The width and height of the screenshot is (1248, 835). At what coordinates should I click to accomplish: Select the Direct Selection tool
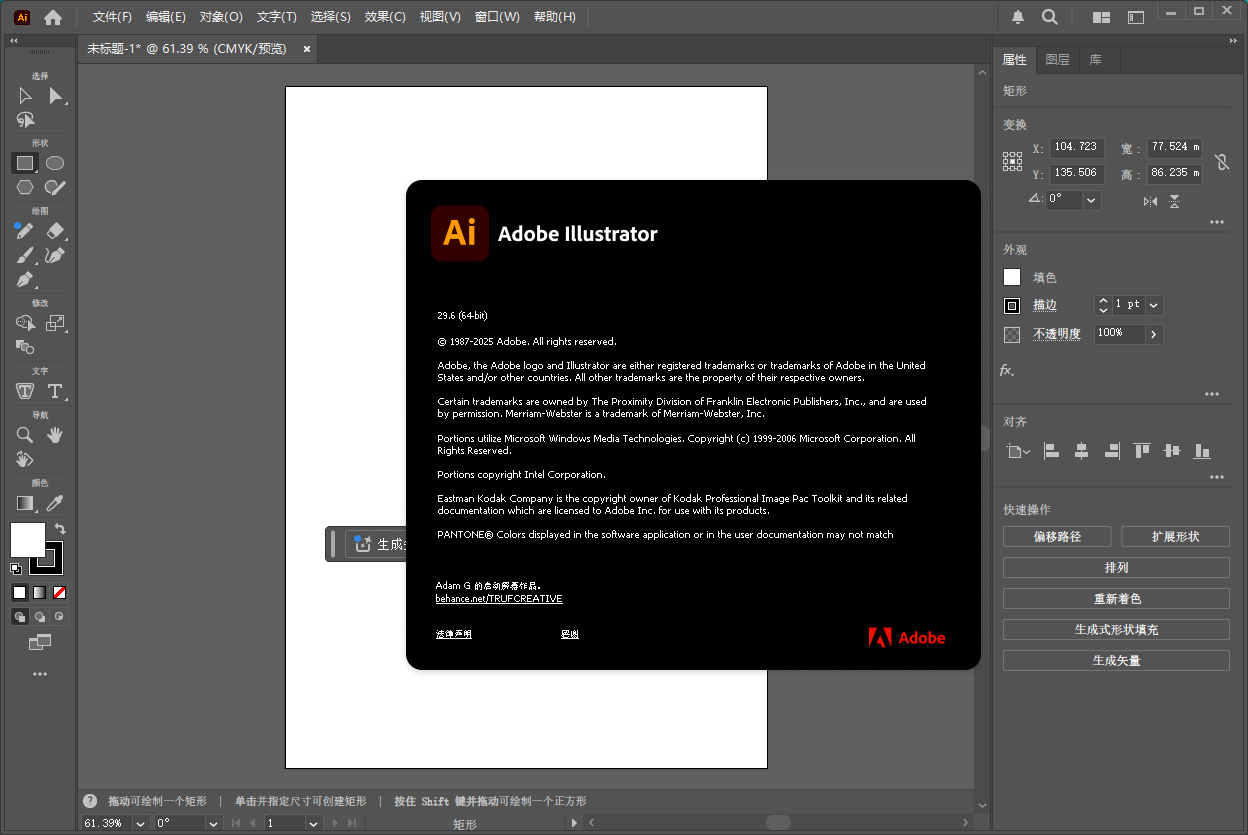coord(56,96)
